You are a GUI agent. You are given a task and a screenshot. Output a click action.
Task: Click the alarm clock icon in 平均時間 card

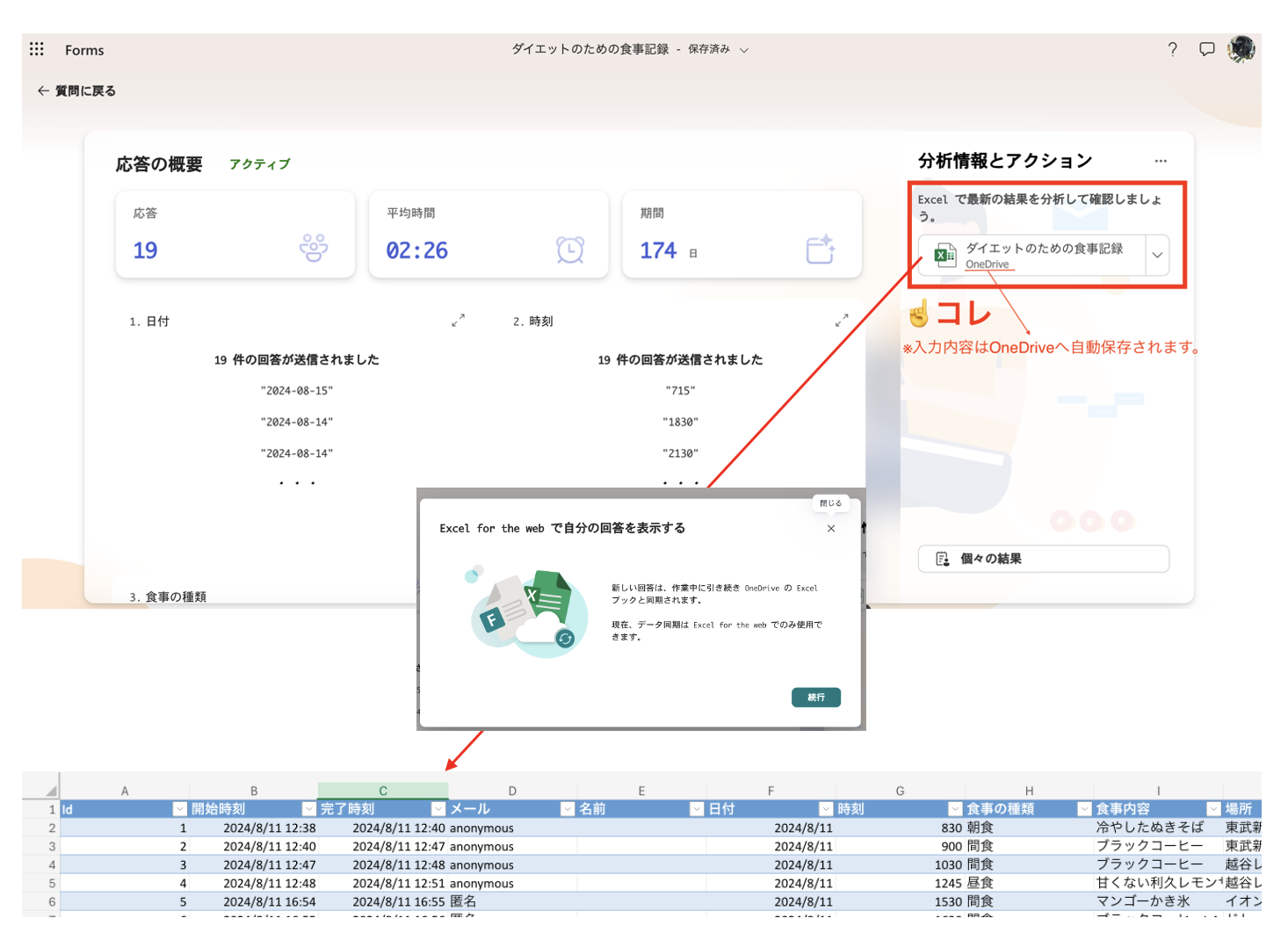click(570, 249)
